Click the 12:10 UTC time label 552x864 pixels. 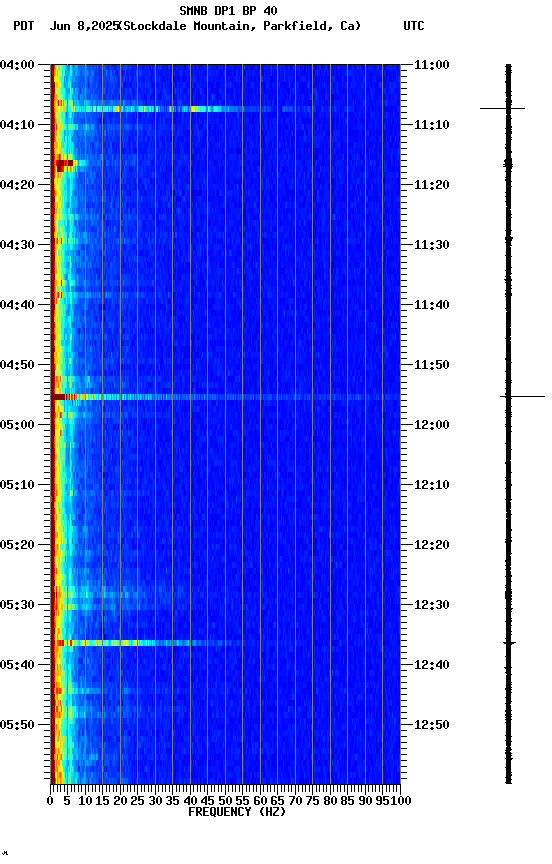tap(432, 485)
